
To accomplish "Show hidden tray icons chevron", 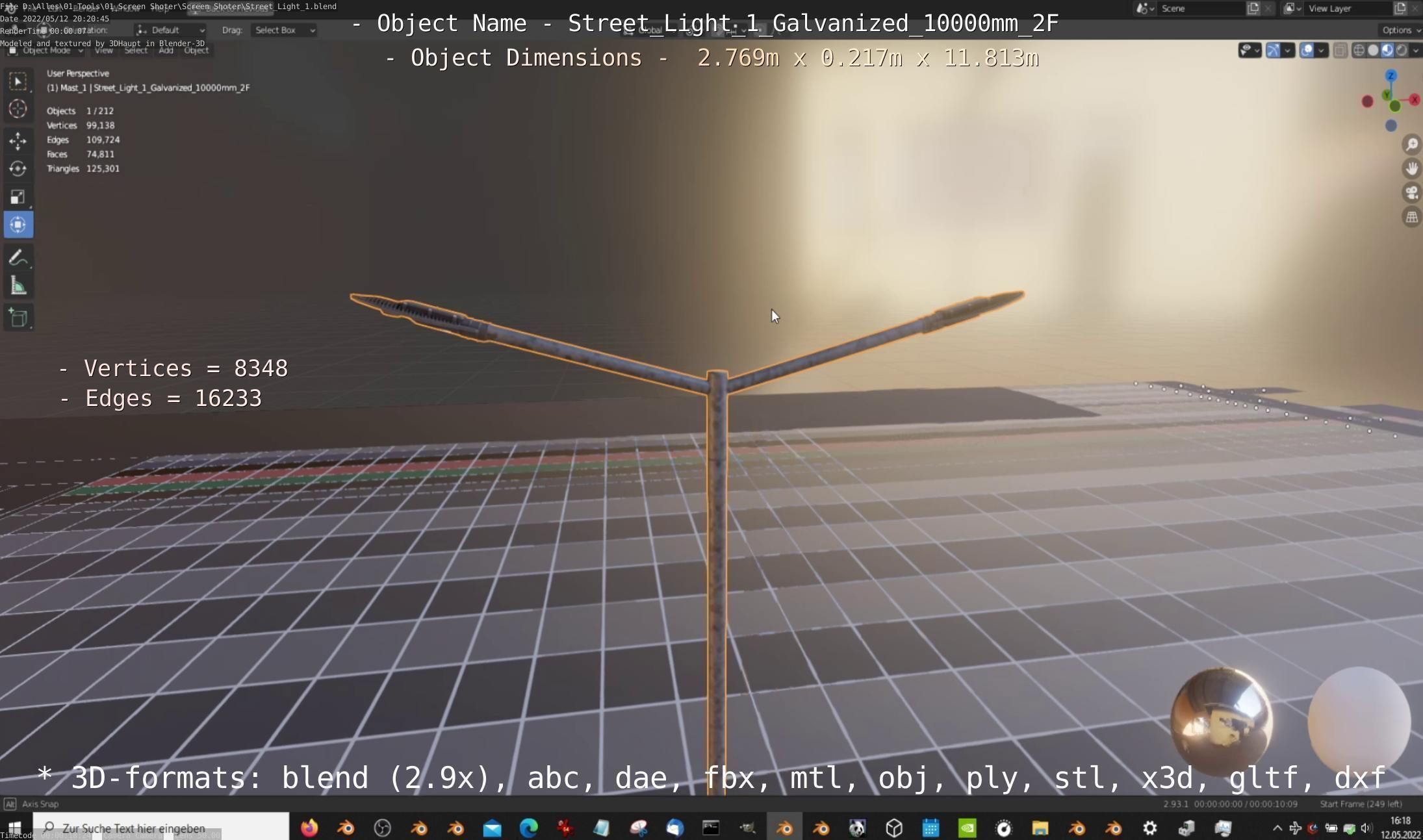I will (1277, 828).
